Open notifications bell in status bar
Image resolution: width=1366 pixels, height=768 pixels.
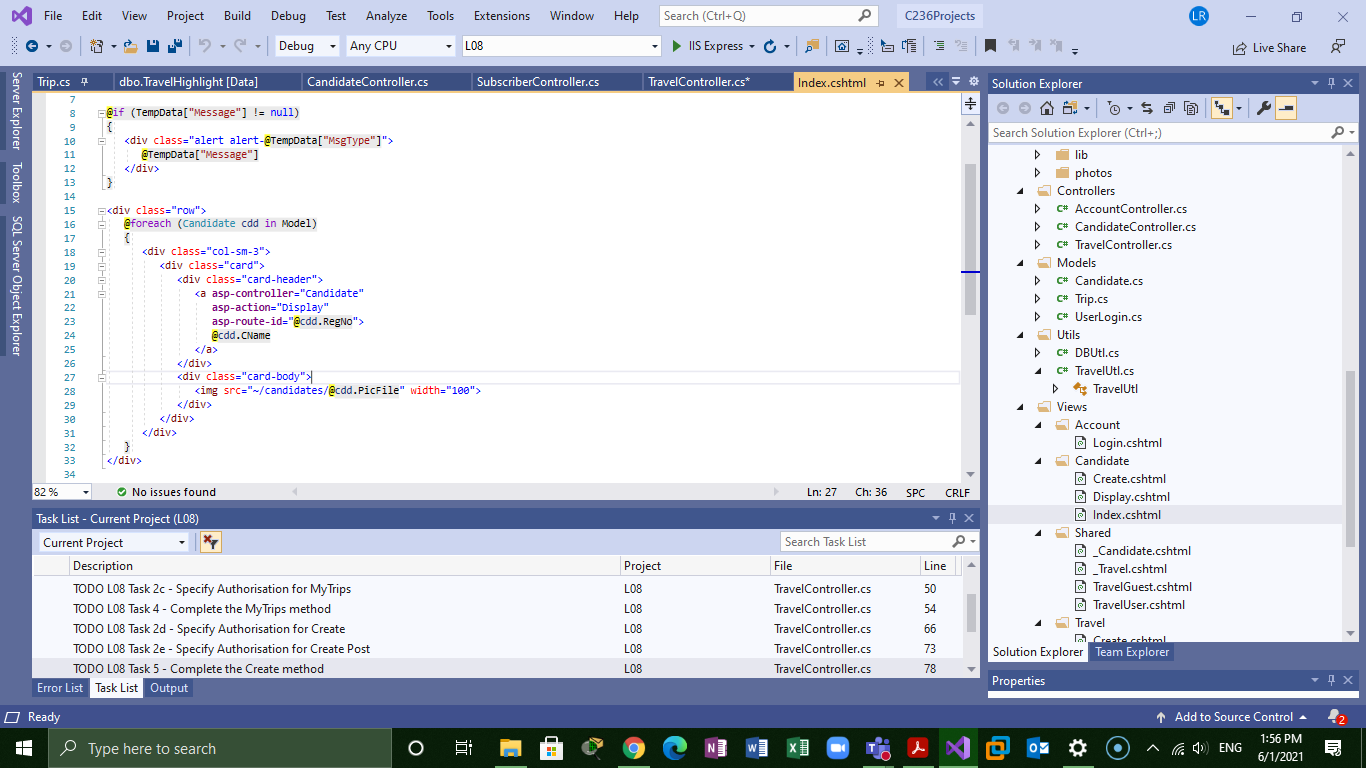(1335, 716)
